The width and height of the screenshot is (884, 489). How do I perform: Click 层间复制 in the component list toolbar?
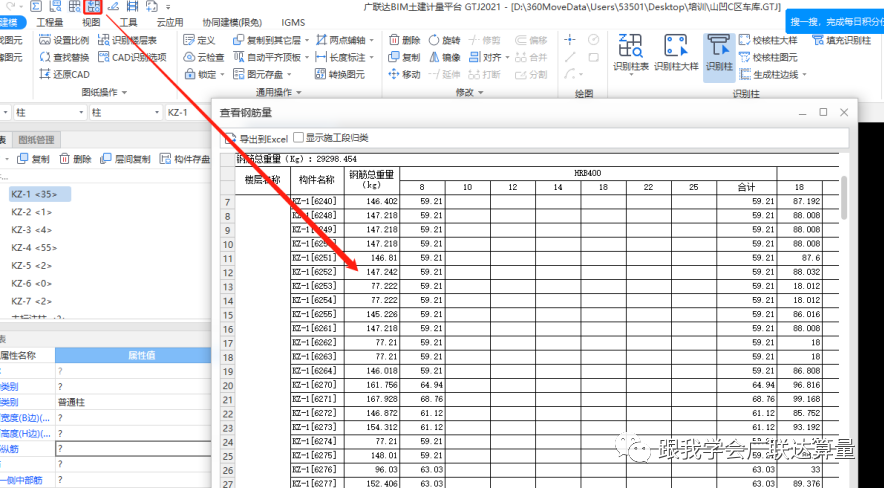[x=125, y=159]
